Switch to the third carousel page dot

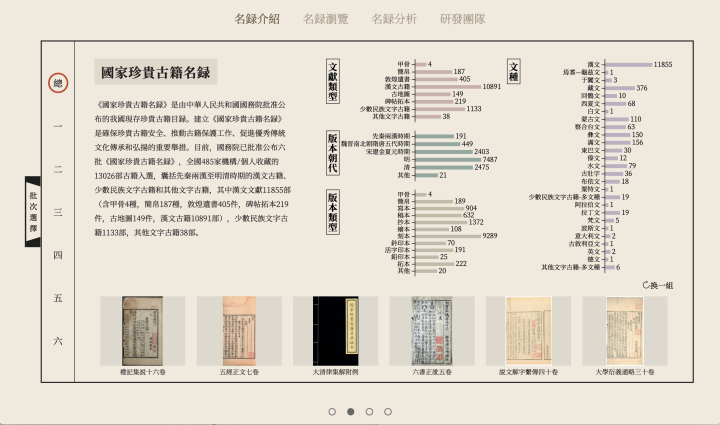(x=370, y=411)
